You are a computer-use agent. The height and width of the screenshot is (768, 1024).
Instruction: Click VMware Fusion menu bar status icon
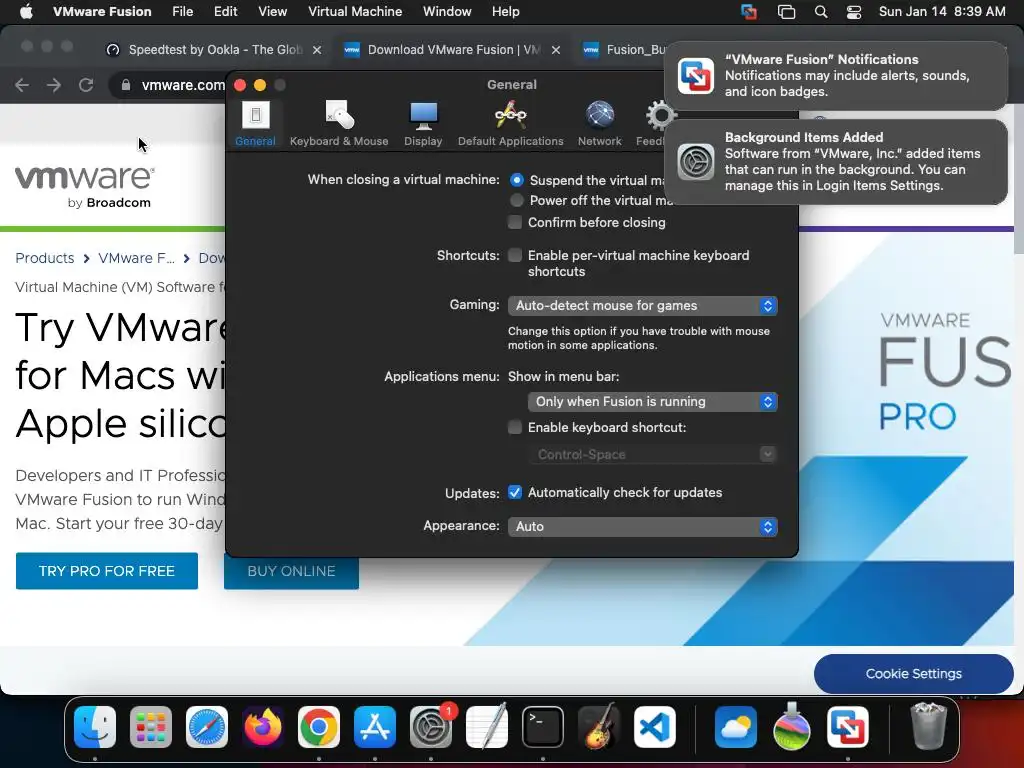click(x=749, y=12)
